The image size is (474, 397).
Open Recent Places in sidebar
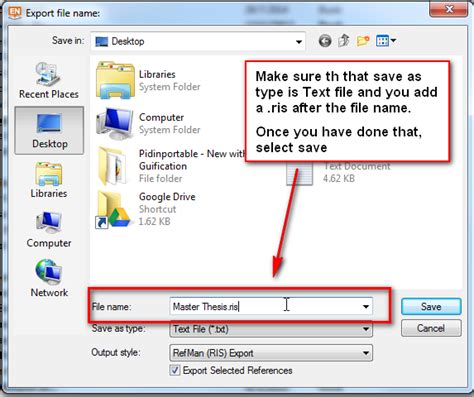(49, 81)
